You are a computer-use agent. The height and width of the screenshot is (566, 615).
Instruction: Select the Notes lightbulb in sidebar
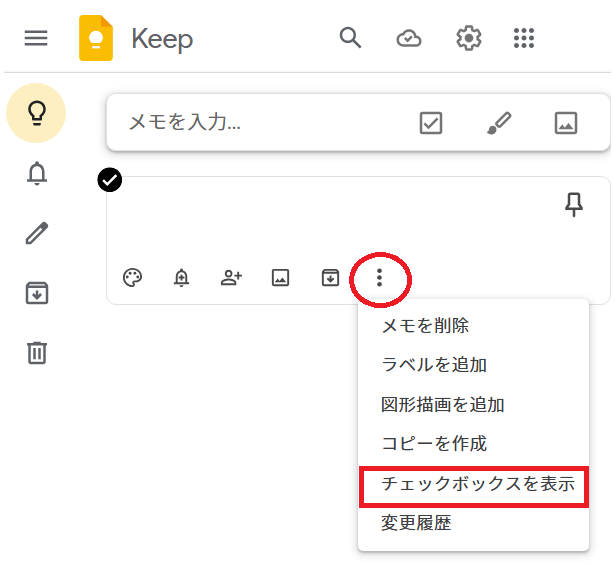pyautogui.click(x=37, y=113)
